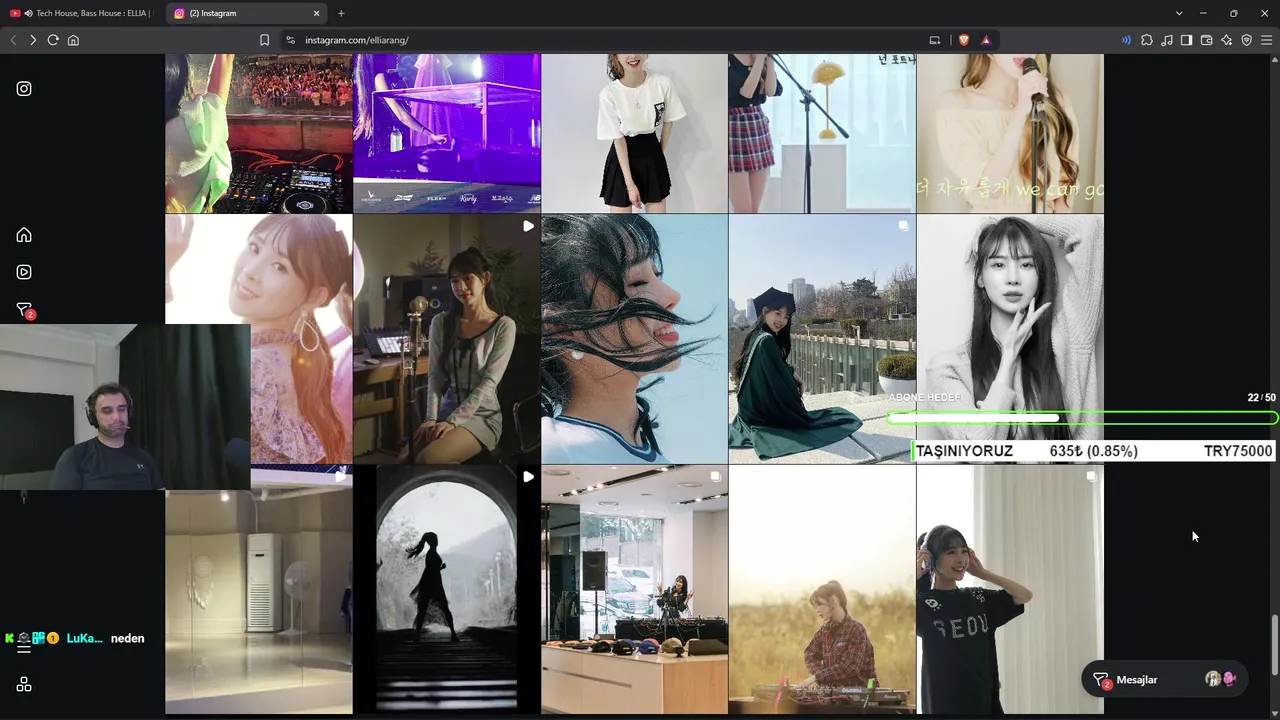1280x720 pixels.
Task: Open the browser home page
Action: 73,40
